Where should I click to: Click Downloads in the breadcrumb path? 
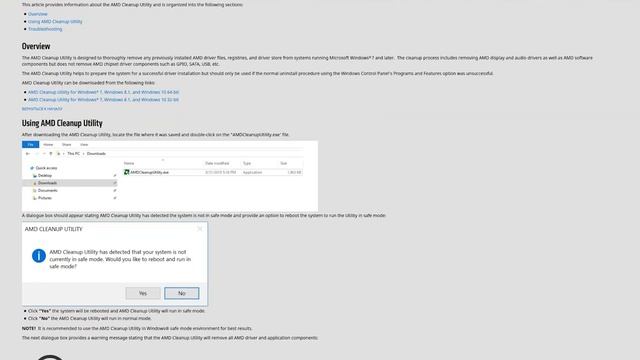point(96,154)
